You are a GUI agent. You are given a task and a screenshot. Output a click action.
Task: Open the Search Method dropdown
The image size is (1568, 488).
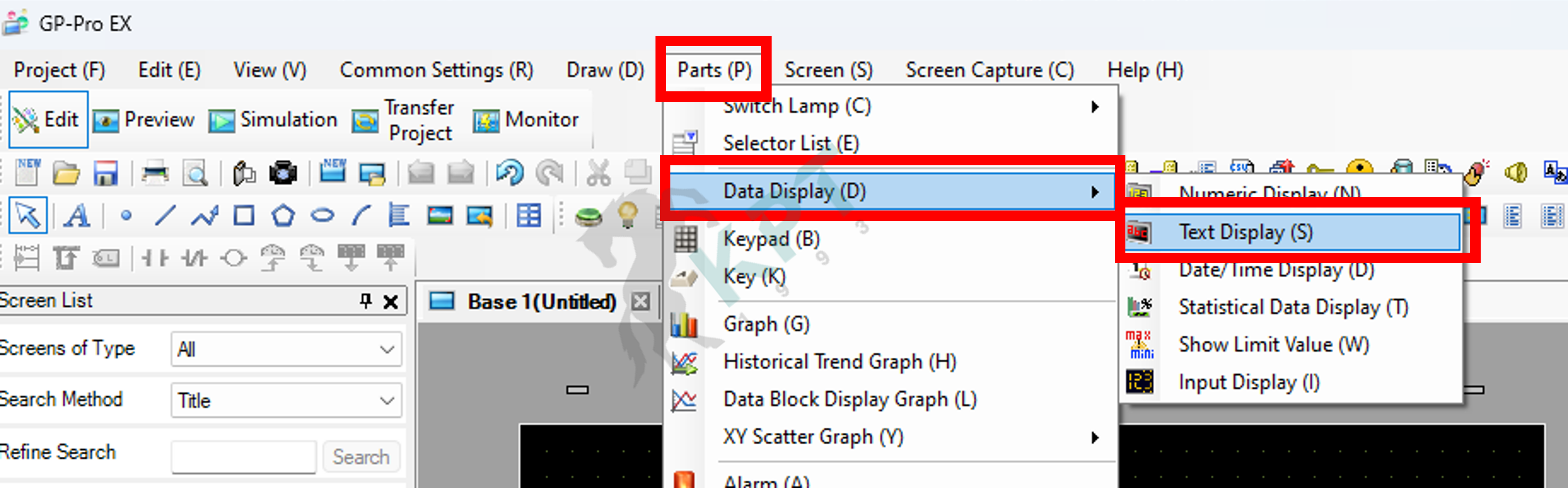click(286, 400)
